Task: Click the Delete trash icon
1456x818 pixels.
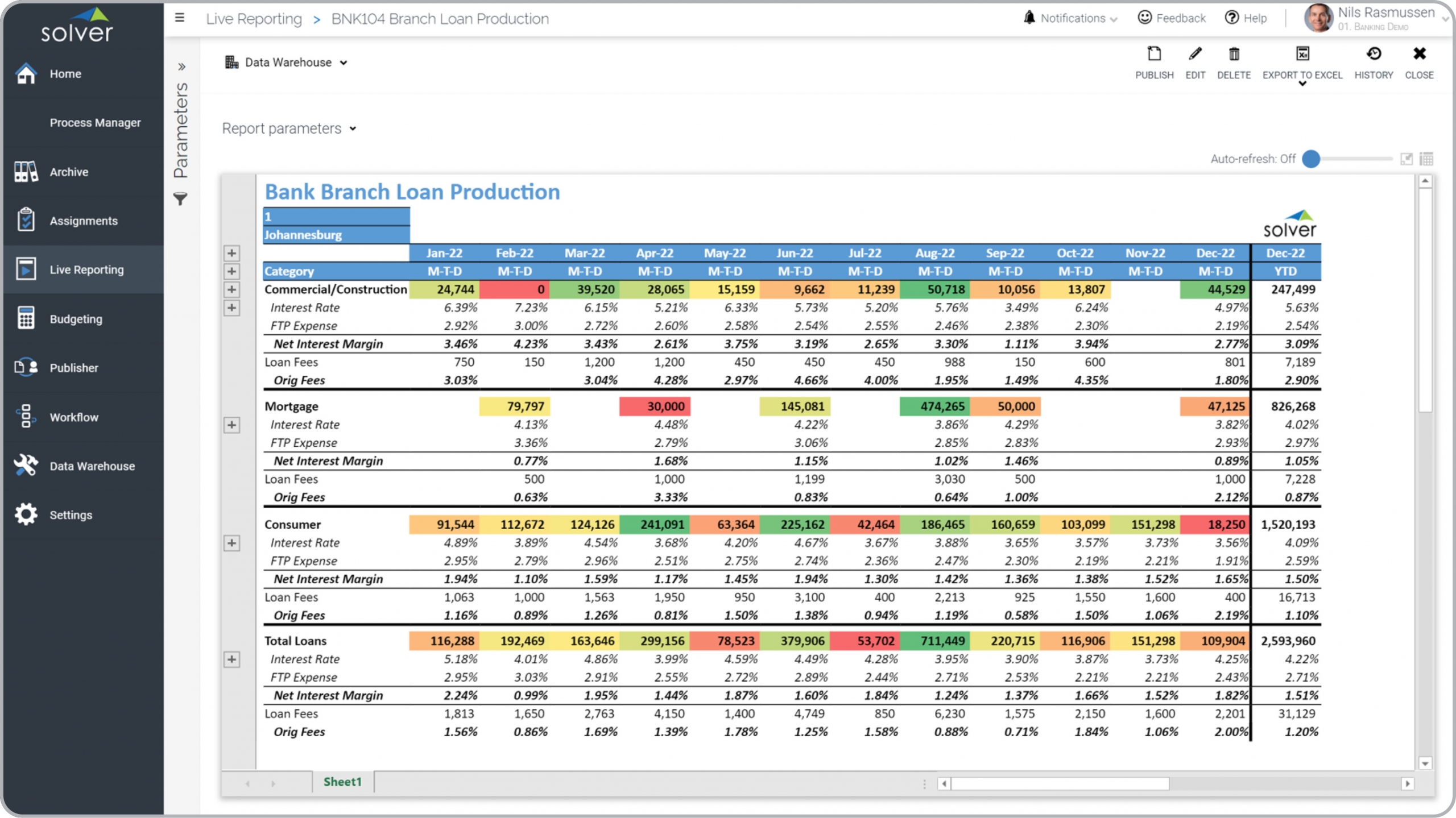Action: (1234, 55)
